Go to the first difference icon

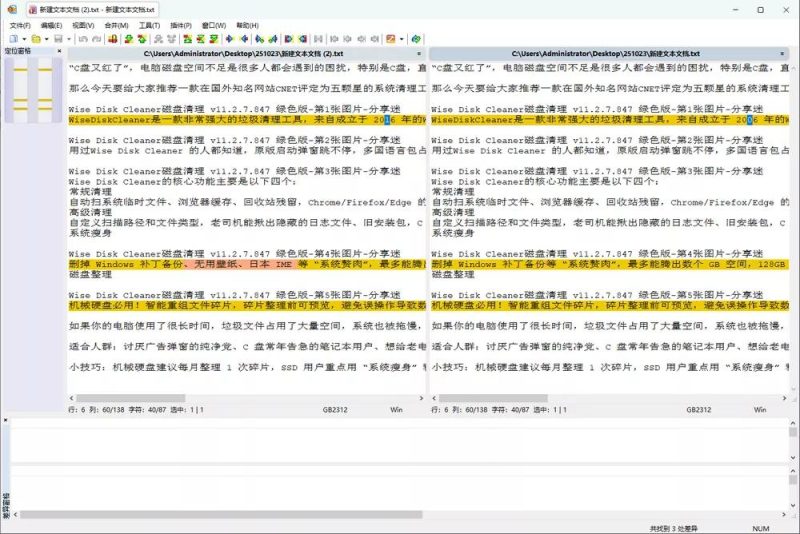(187, 39)
